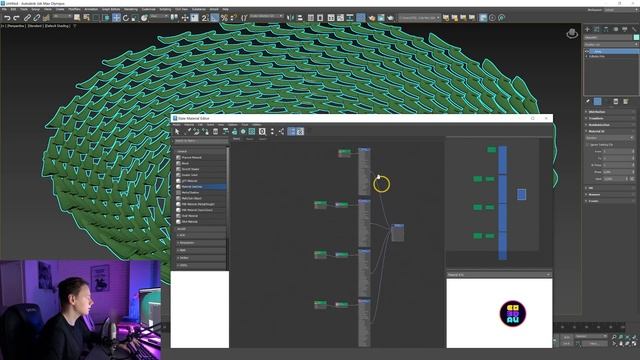Open the Modifiers menu
This screenshot has width=640, height=360.
(74, 9)
